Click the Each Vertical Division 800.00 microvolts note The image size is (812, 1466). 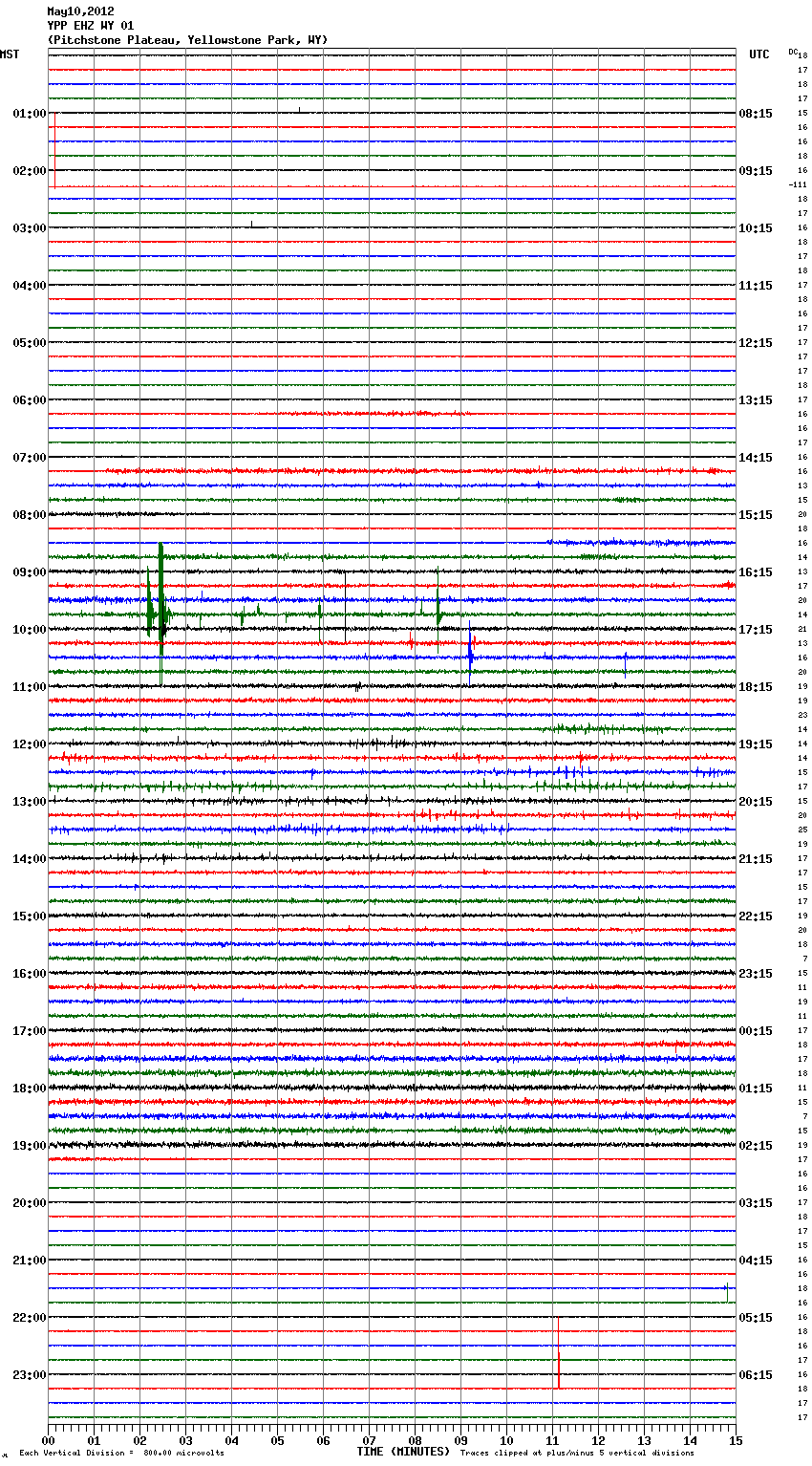tap(121, 1454)
